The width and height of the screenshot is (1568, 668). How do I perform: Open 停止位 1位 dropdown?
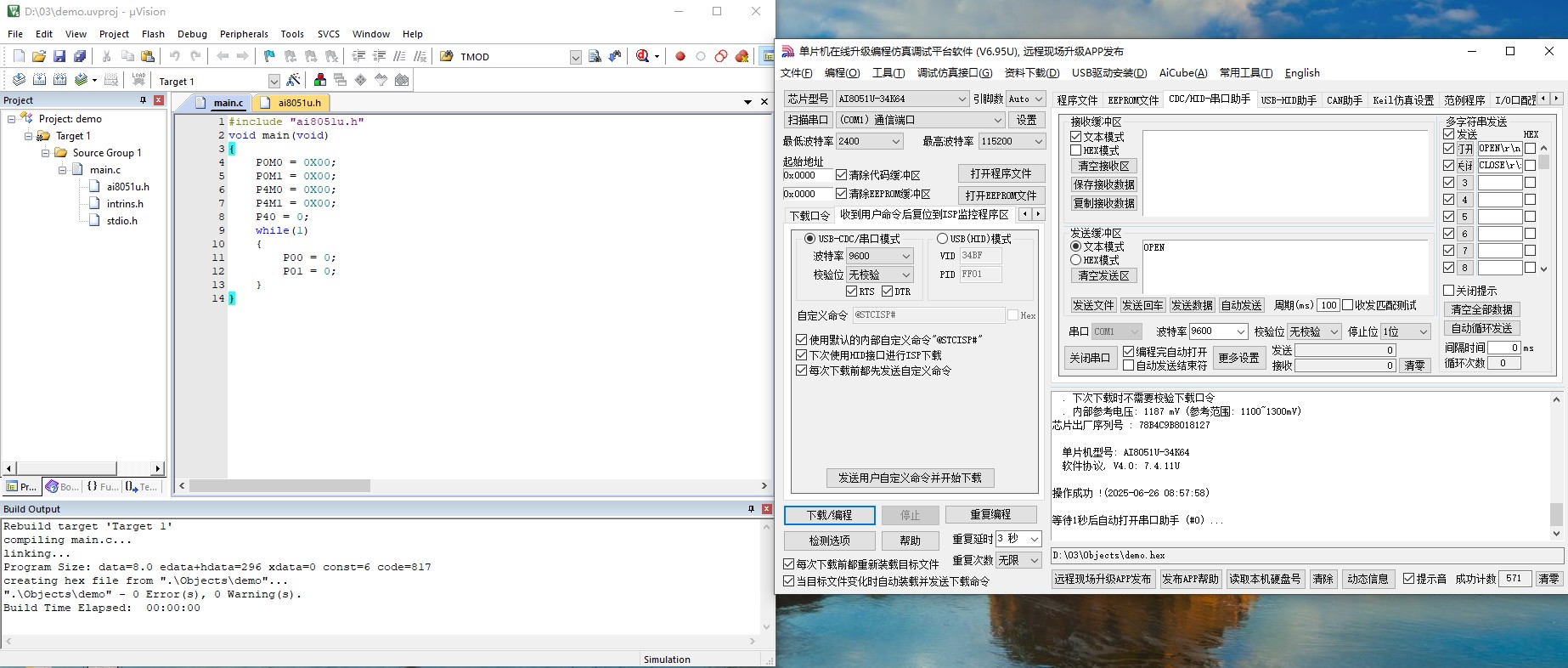tap(1406, 331)
